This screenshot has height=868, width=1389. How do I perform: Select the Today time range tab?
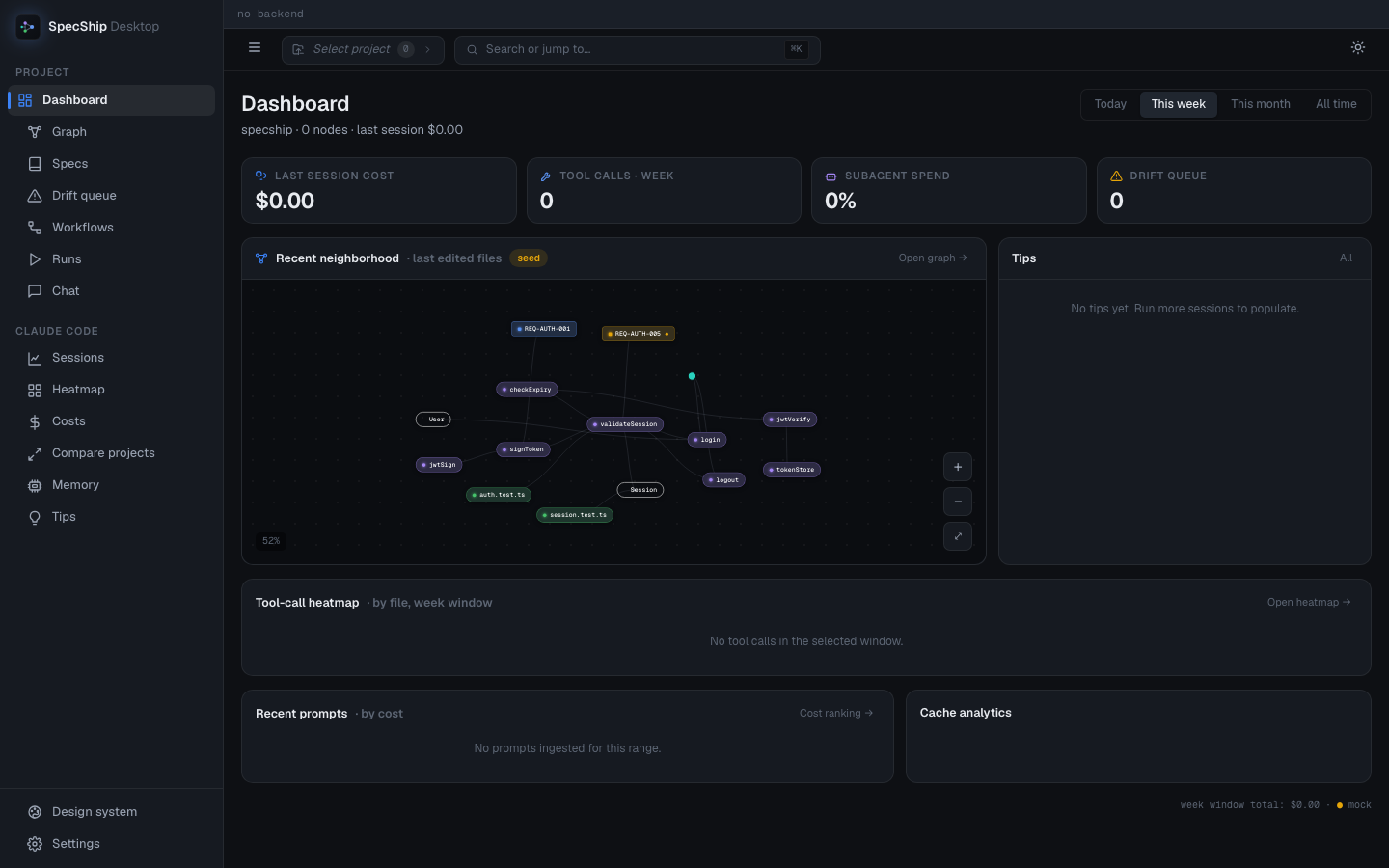click(x=1110, y=104)
